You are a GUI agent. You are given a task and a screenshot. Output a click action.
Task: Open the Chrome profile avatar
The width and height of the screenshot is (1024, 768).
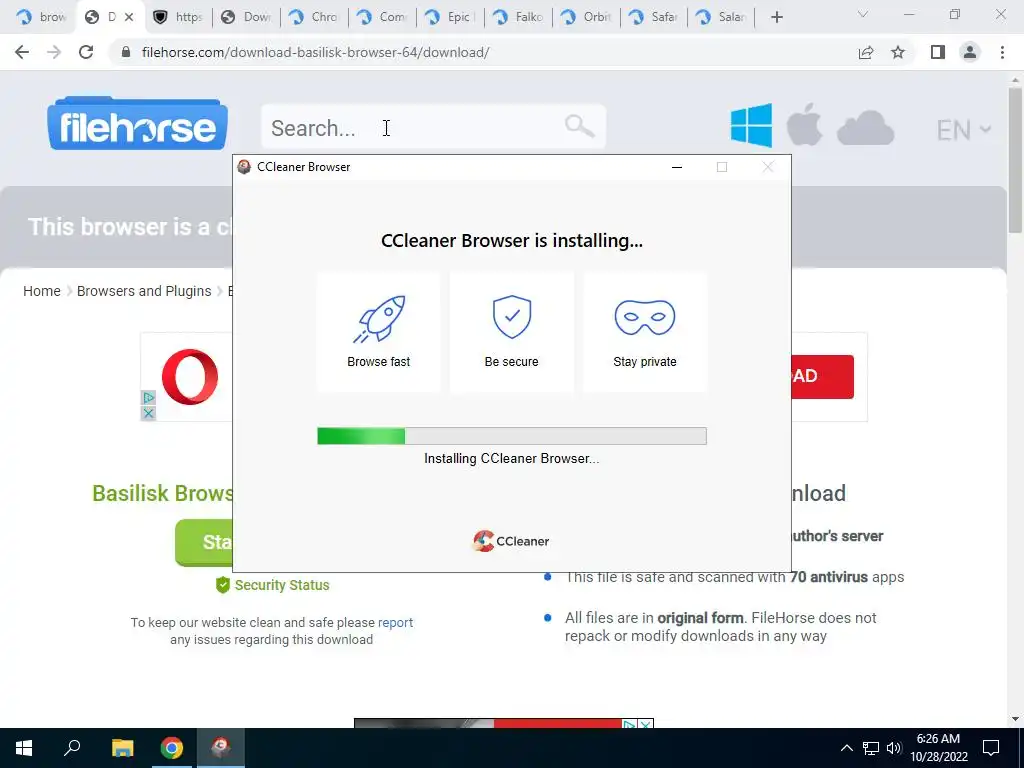[970, 52]
